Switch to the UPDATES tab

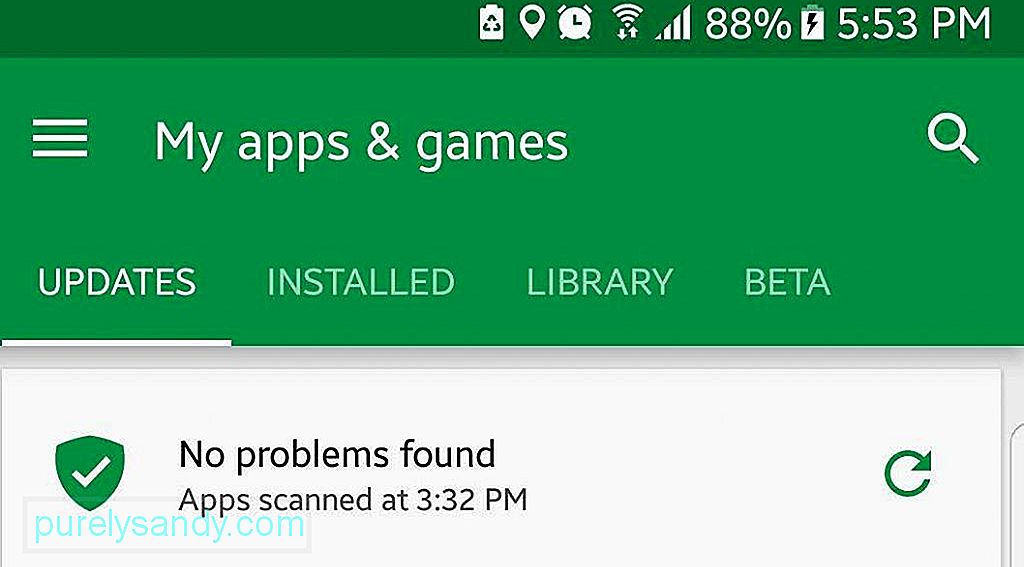point(117,282)
